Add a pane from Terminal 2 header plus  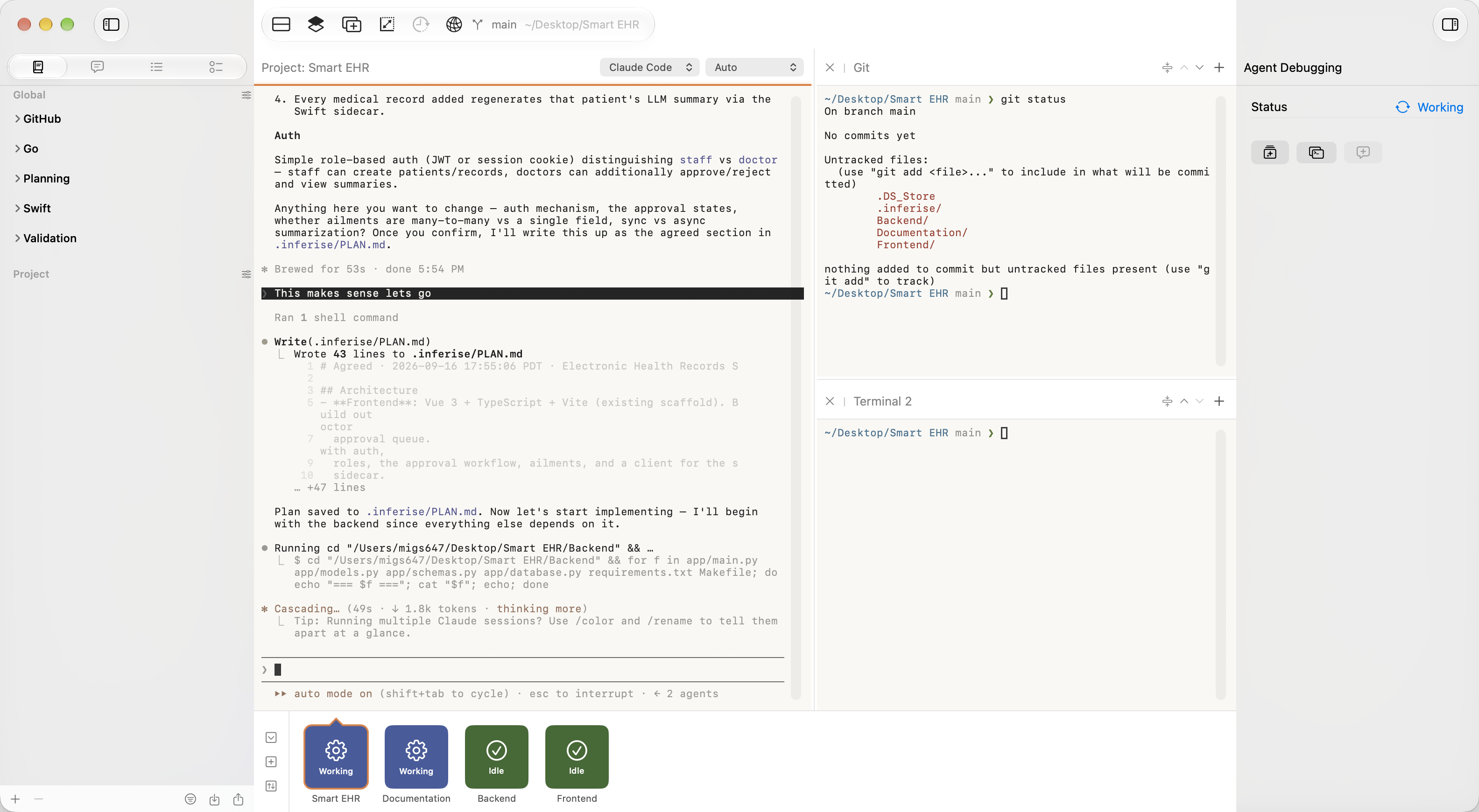point(1219,402)
